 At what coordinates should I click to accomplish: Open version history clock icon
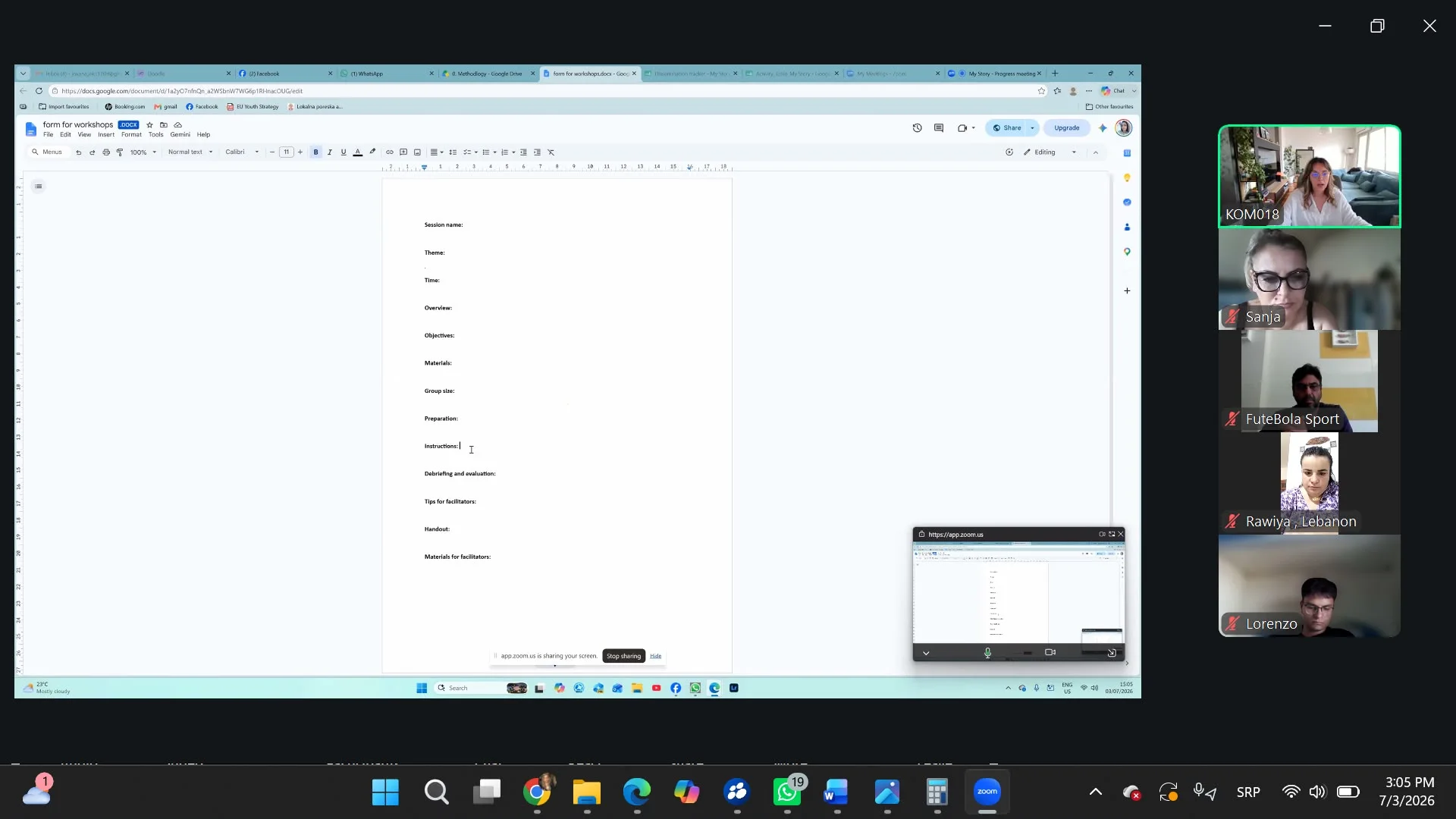918,128
